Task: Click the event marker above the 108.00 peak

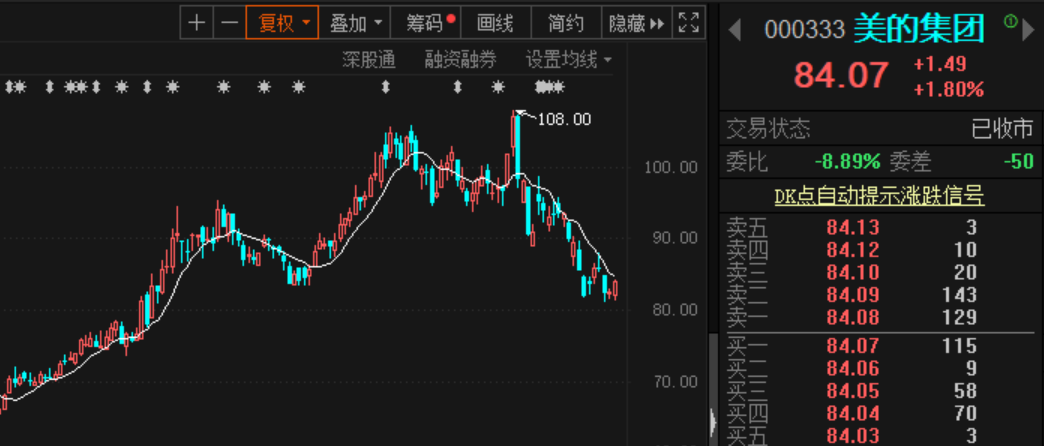Action: point(498,88)
